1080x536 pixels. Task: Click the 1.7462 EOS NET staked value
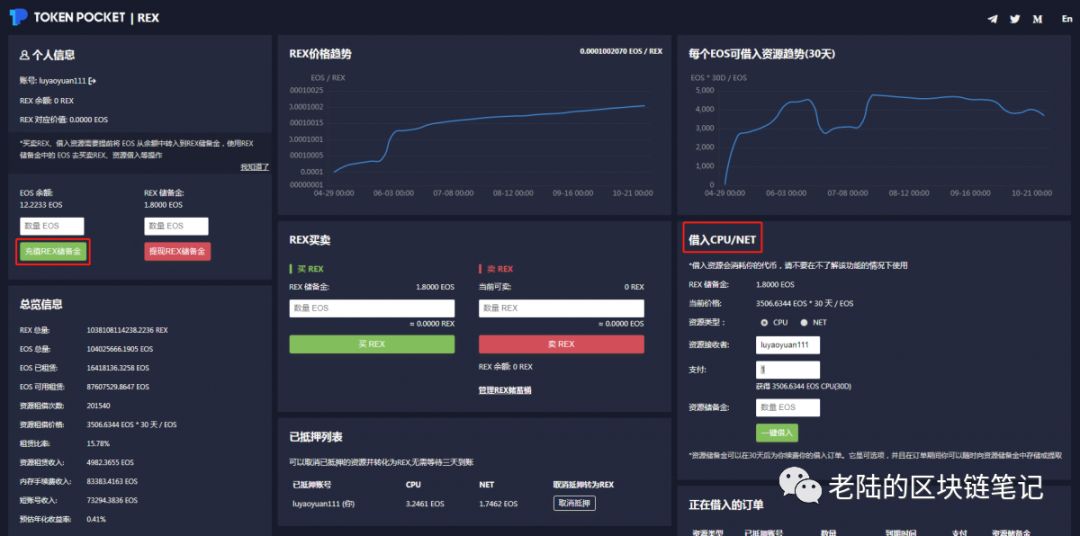[498, 504]
